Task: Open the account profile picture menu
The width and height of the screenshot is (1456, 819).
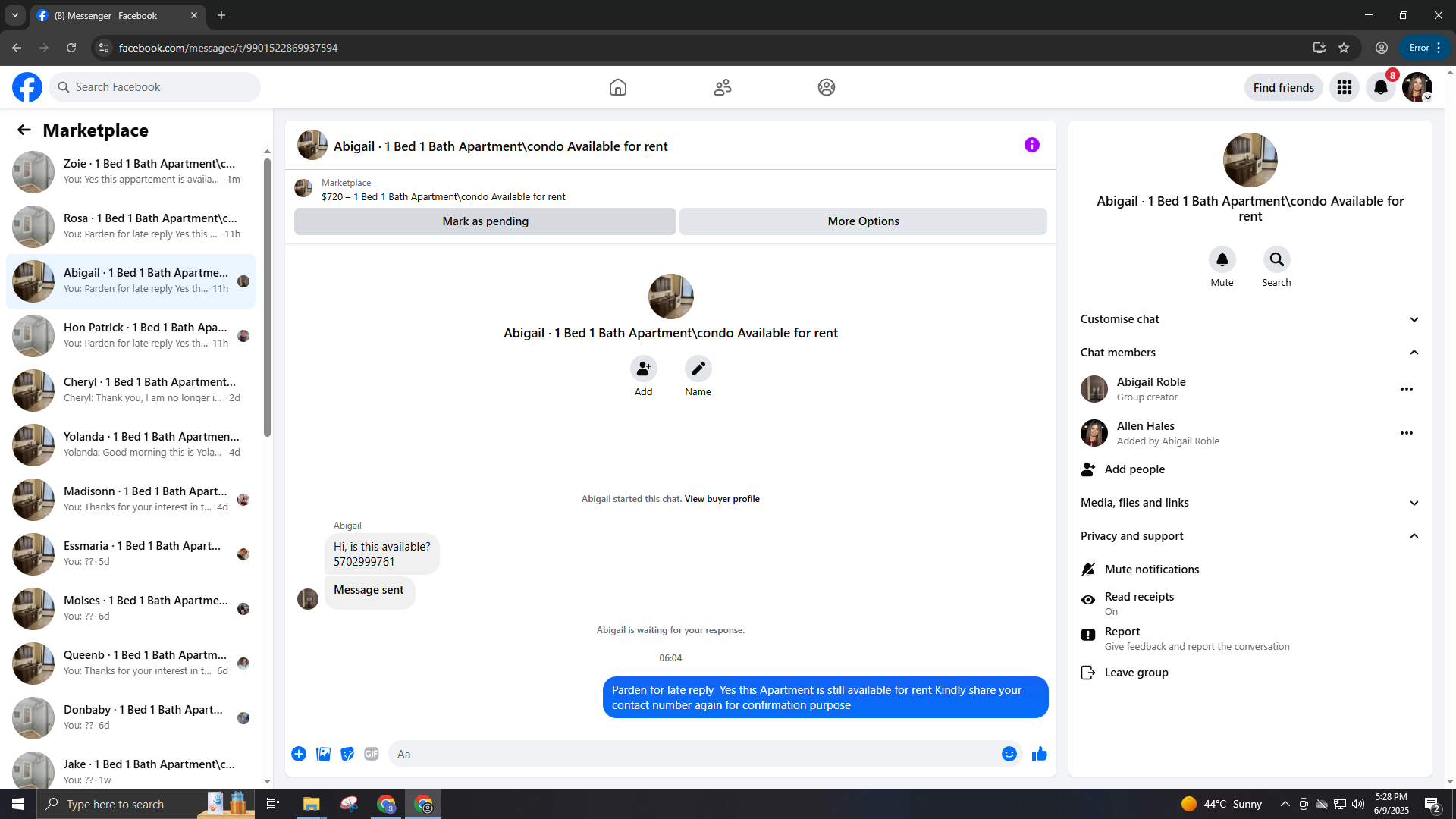Action: pos(1417,87)
